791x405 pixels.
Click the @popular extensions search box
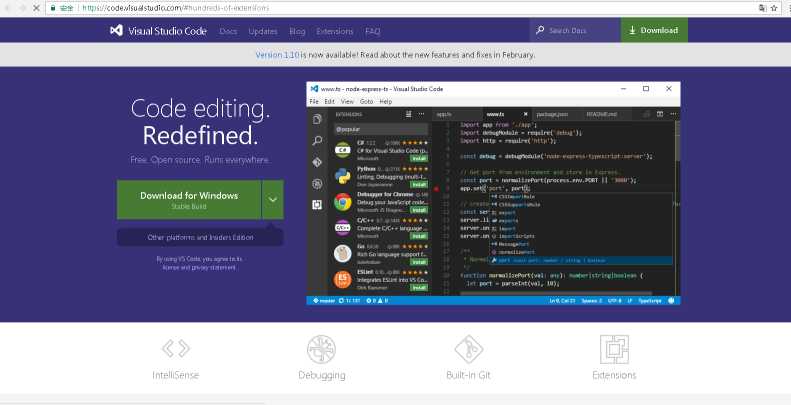coord(381,130)
